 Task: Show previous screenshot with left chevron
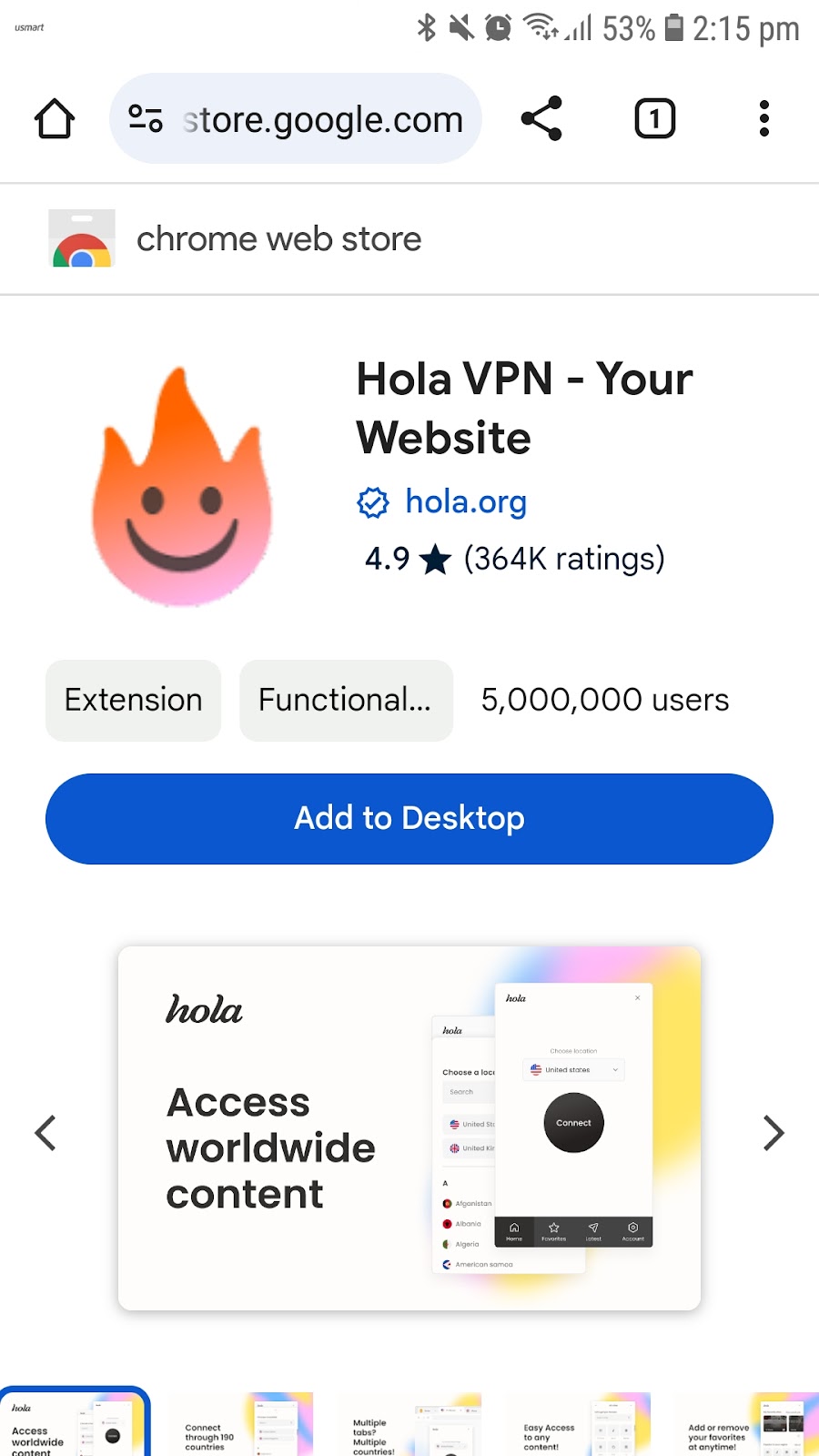click(x=45, y=1133)
